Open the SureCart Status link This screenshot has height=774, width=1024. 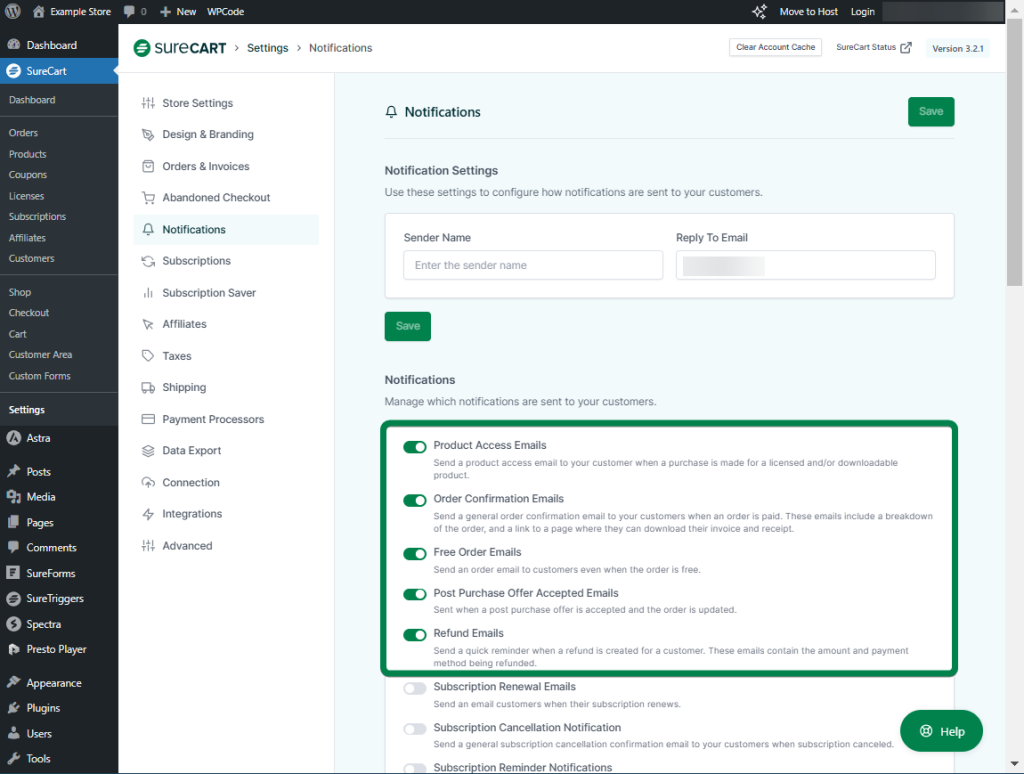[x=873, y=48]
